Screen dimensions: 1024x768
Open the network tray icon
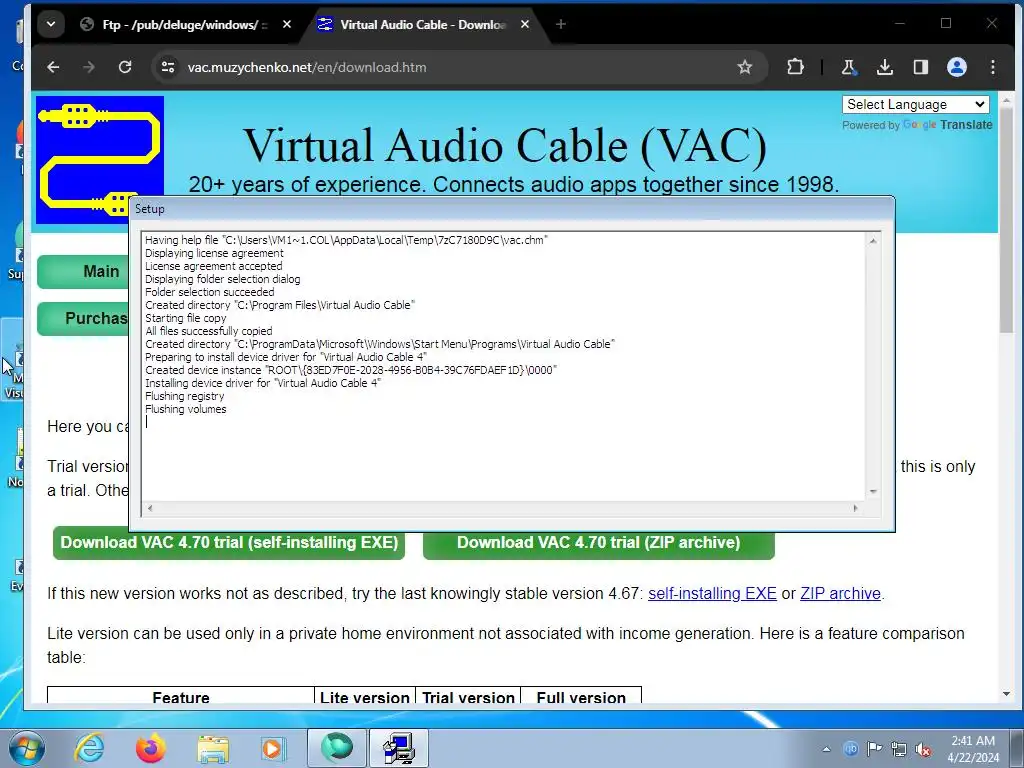pos(899,749)
